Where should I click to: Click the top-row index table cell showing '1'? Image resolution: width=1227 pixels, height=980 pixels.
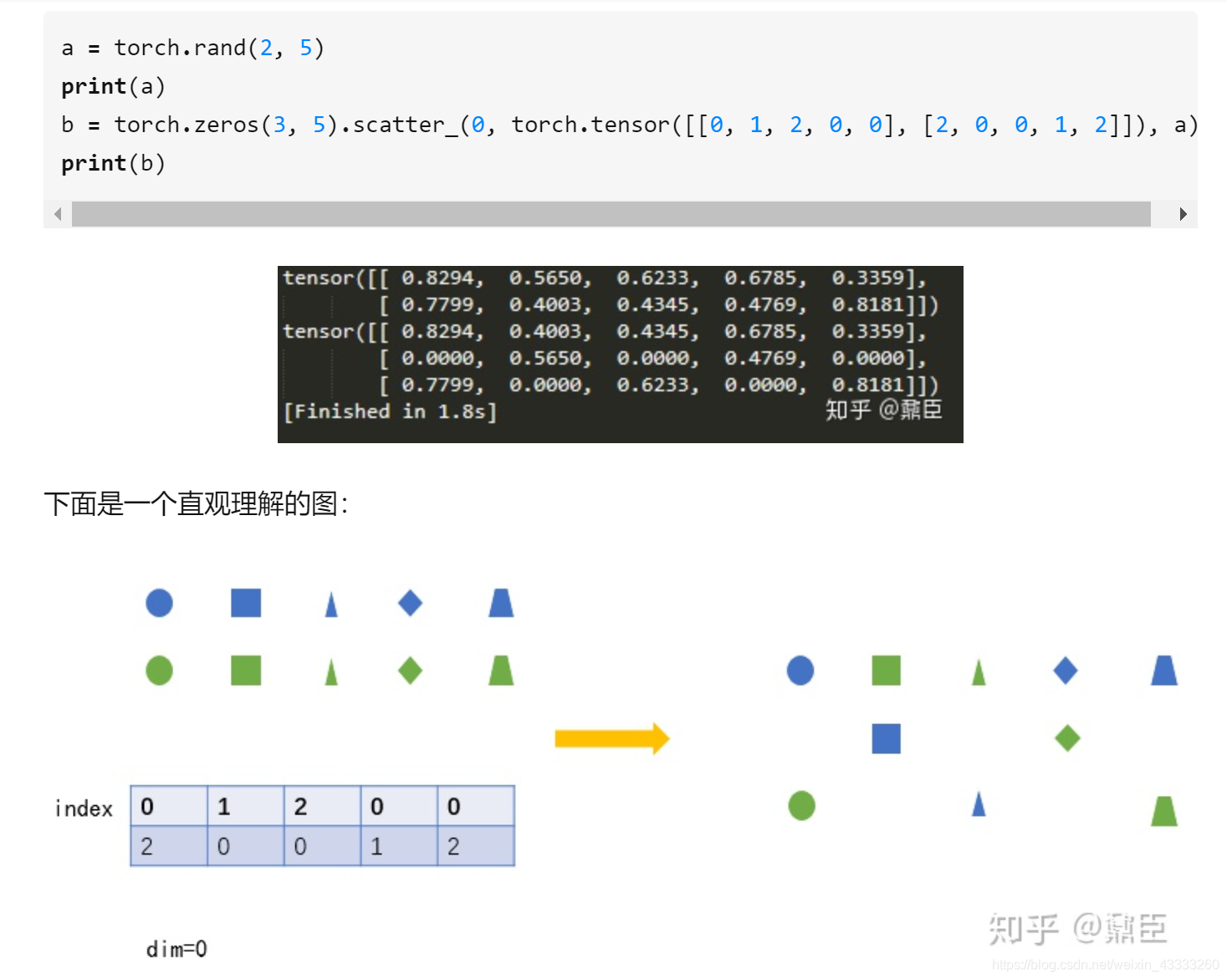point(246,806)
